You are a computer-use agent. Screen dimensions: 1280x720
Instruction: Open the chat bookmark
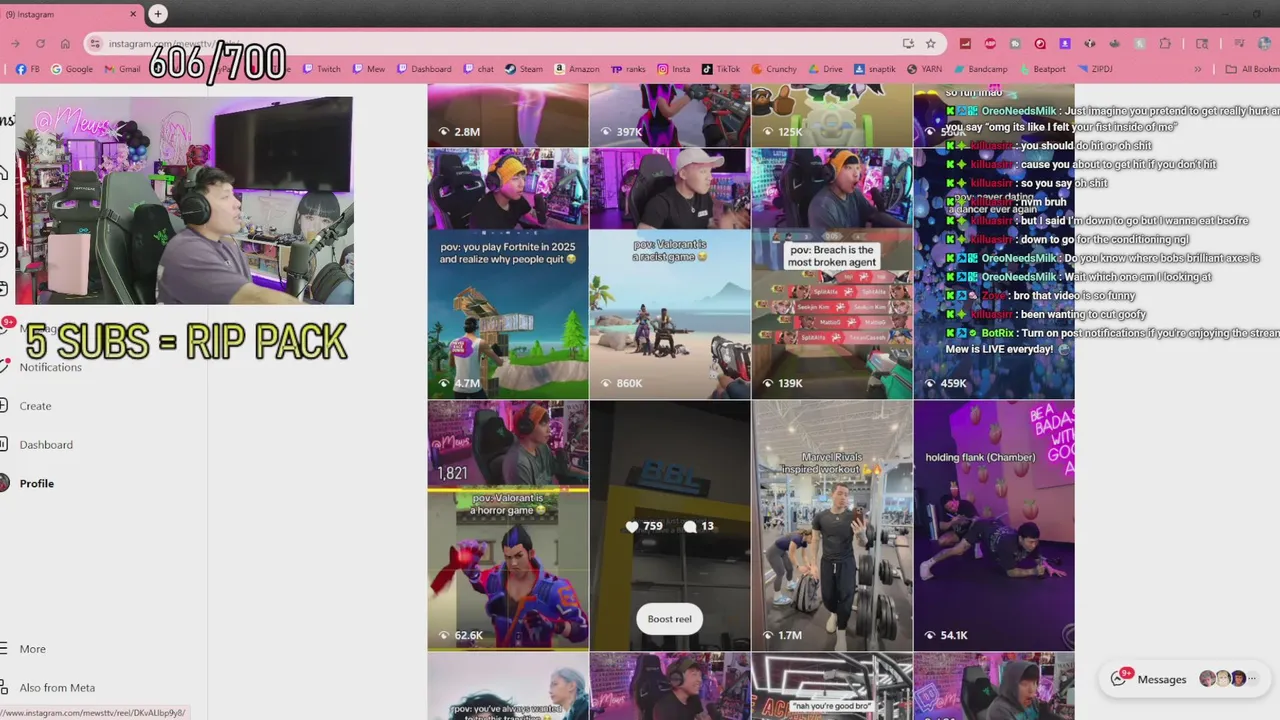point(478,69)
